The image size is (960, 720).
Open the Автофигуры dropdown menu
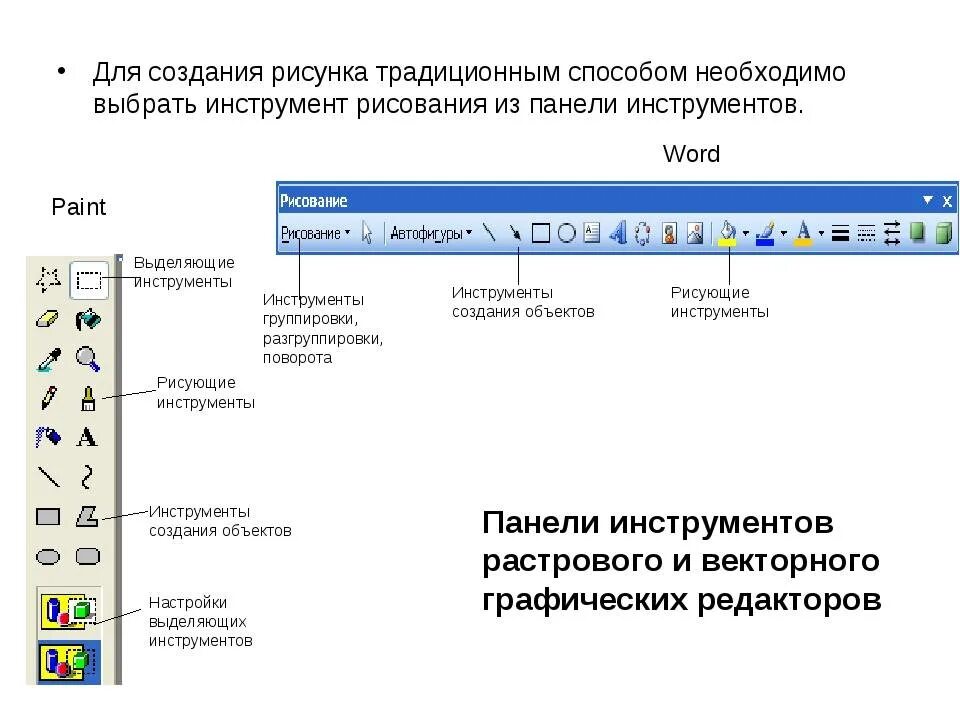tap(431, 233)
